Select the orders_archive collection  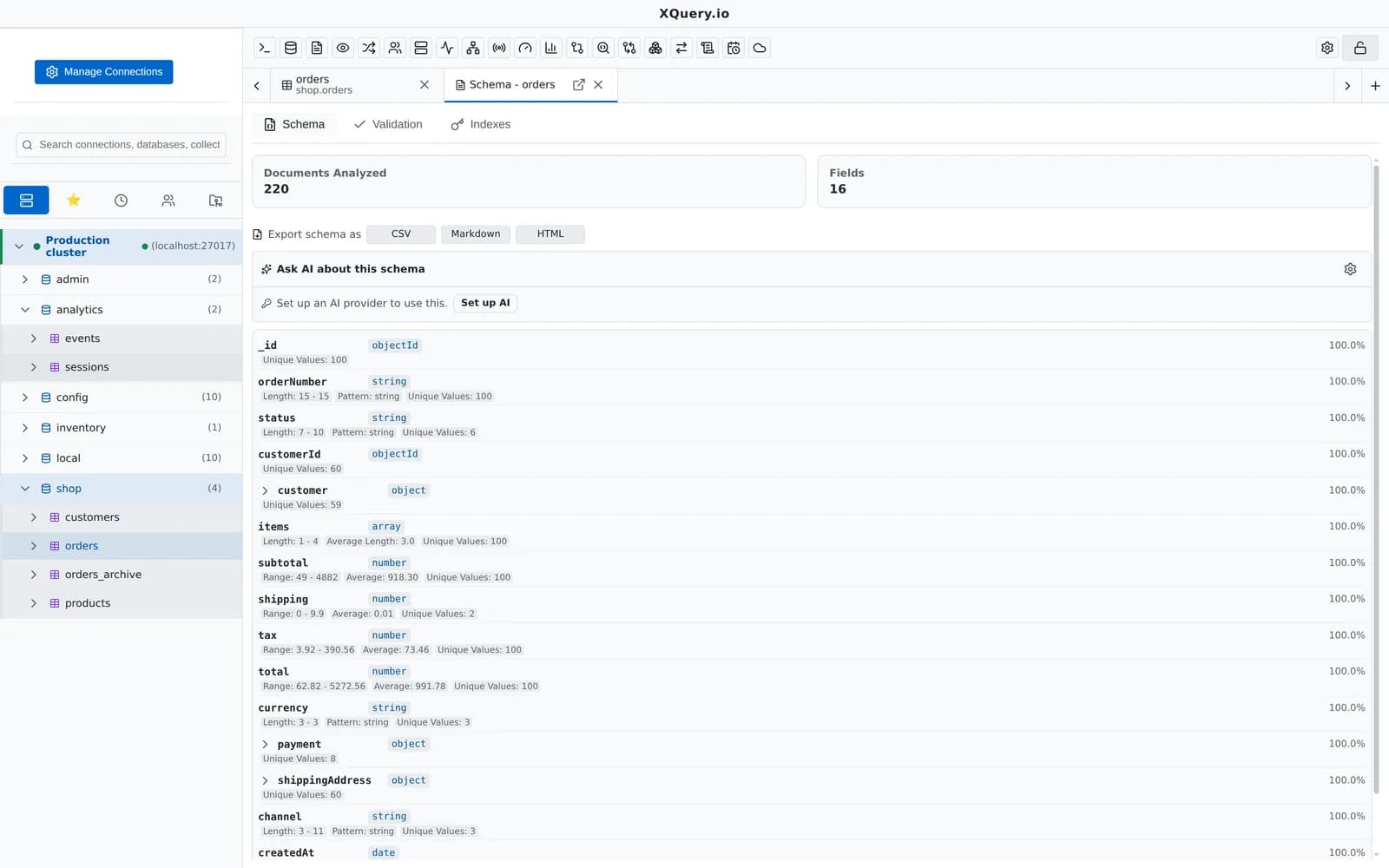(122, 575)
